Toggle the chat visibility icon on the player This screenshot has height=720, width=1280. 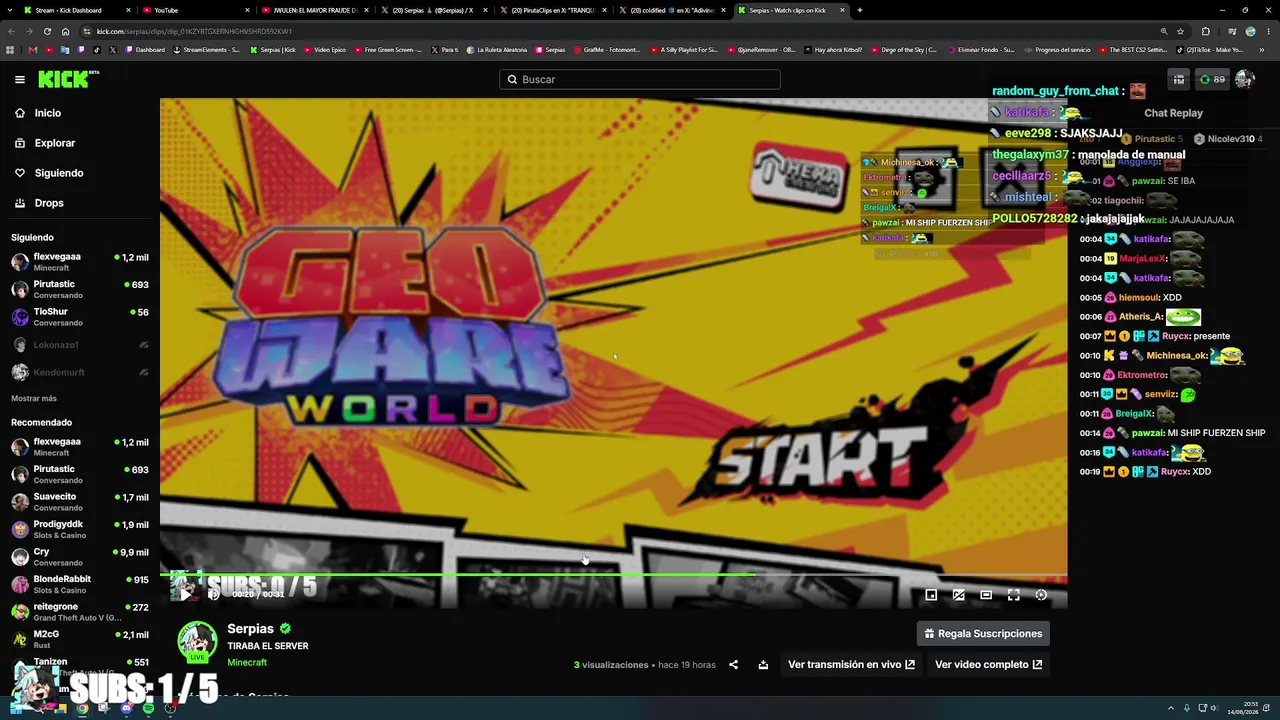pyautogui.click(x=959, y=595)
